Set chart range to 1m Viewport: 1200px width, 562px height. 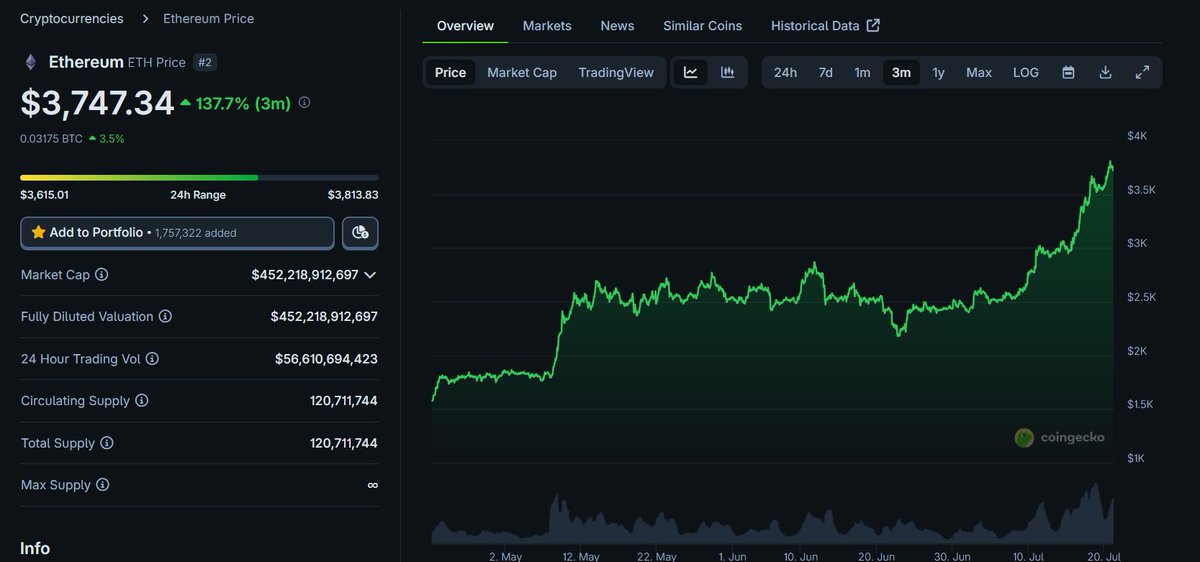click(x=862, y=72)
